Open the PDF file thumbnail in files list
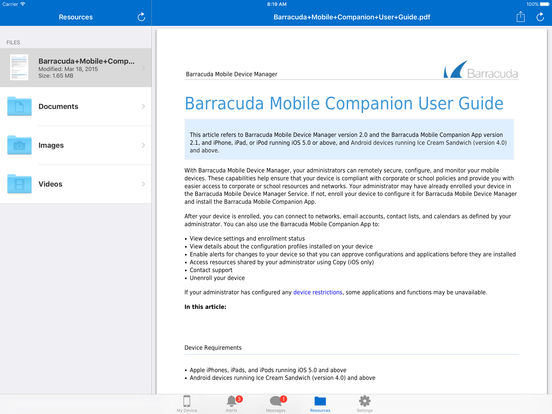 click(x=19, y=67)
